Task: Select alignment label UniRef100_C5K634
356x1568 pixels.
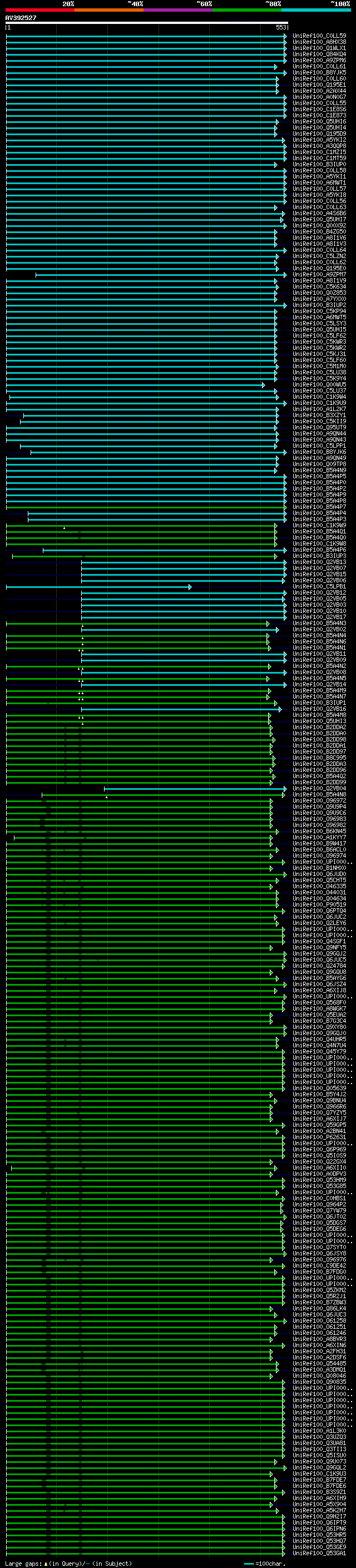Action: coord(319,286)
